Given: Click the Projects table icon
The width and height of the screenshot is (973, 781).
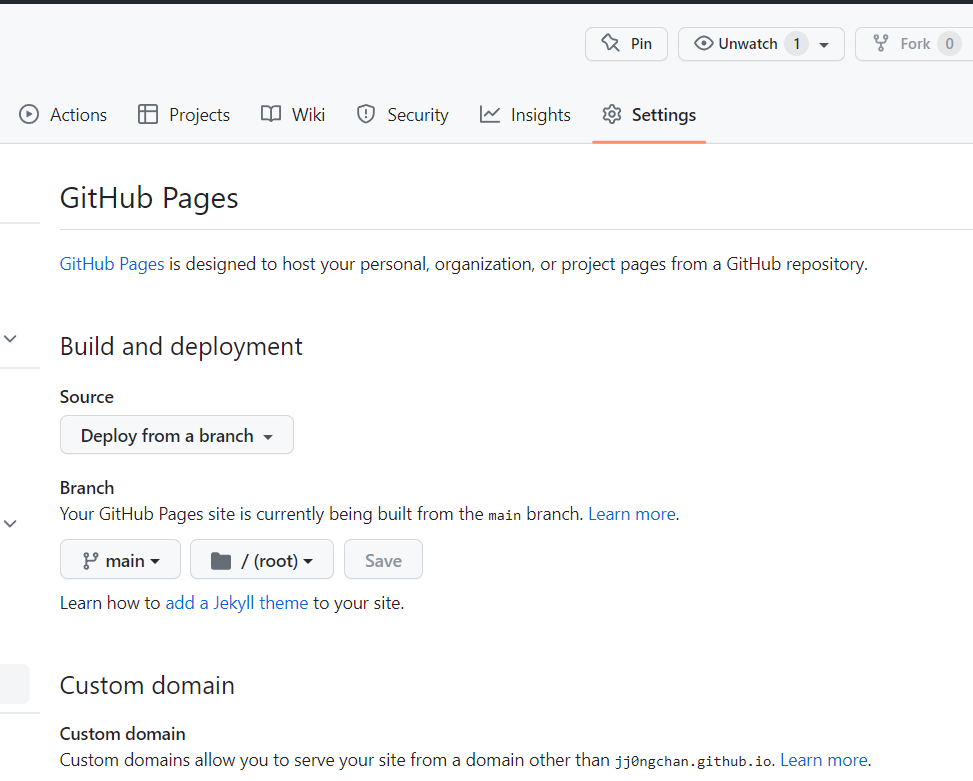Looking at the screenshot, I should [148, 114].
